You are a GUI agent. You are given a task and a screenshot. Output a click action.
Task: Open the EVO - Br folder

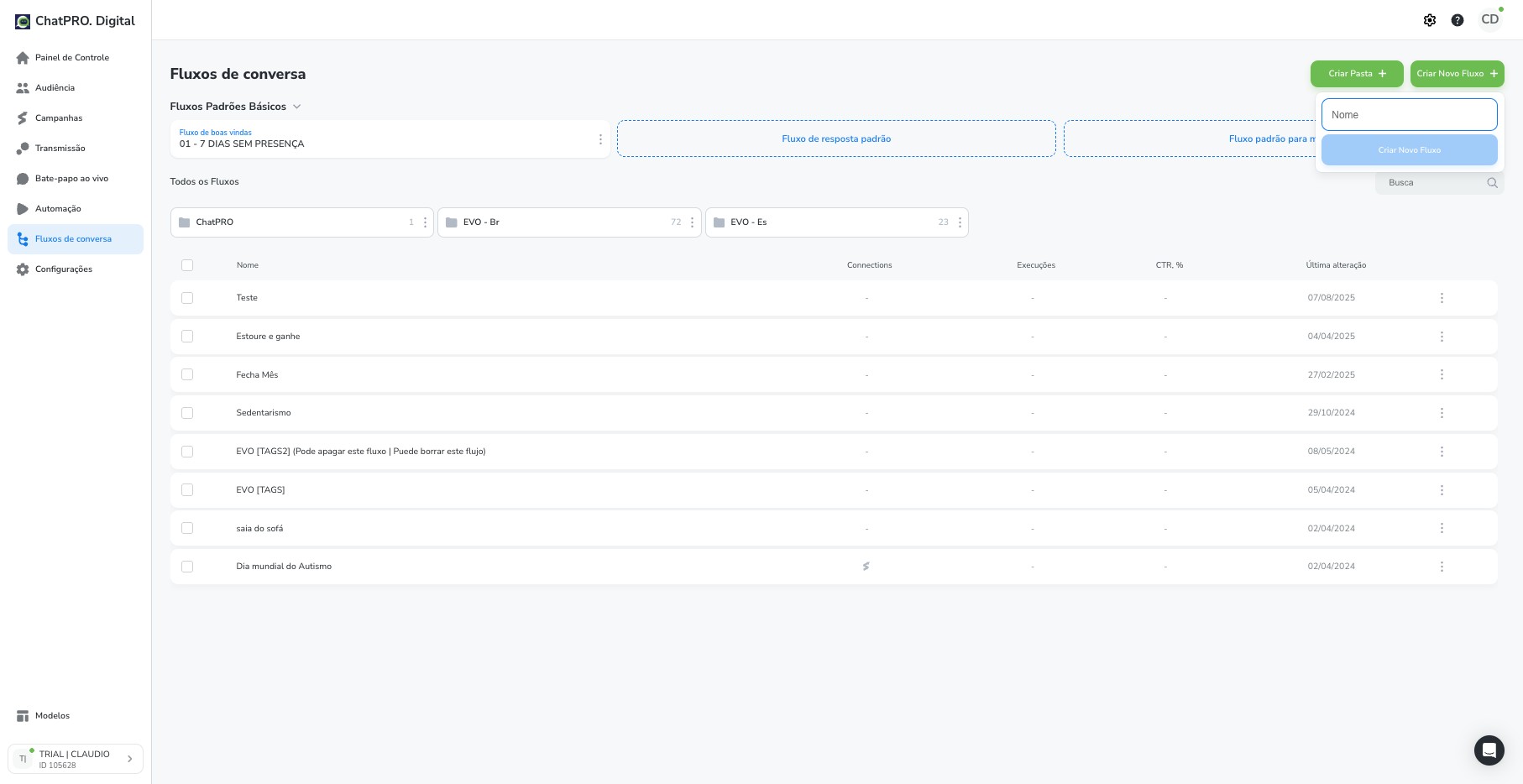click(569, 222)
